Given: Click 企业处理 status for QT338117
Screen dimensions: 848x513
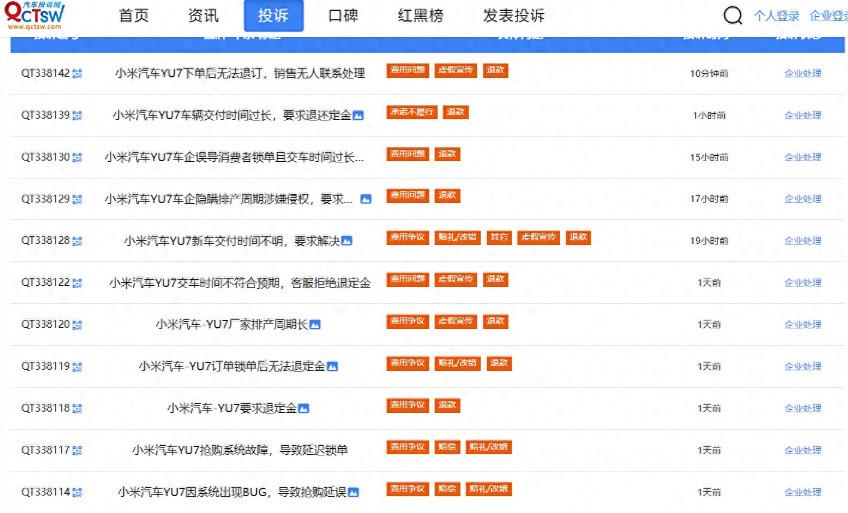Looking at the screenshot, I should click(803, 450).
